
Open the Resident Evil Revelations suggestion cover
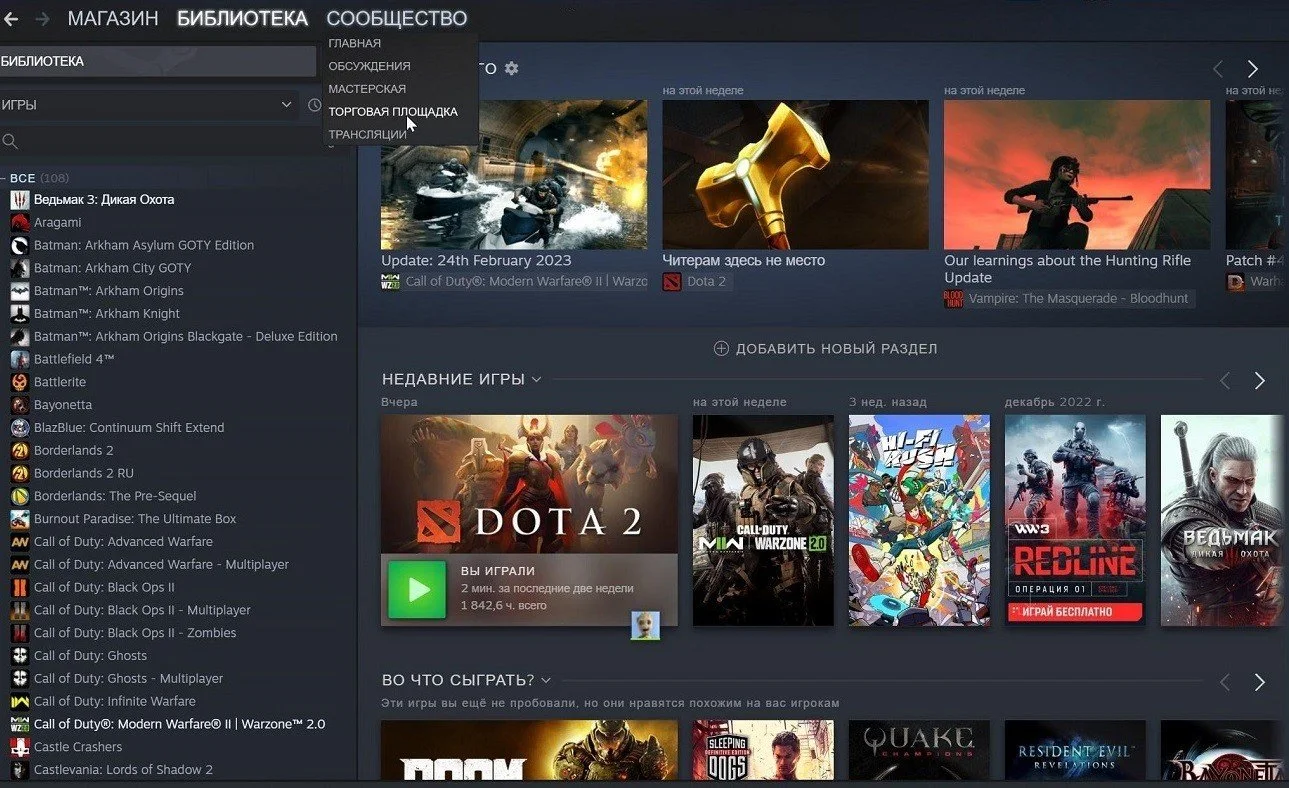(x=1075, y=750)
